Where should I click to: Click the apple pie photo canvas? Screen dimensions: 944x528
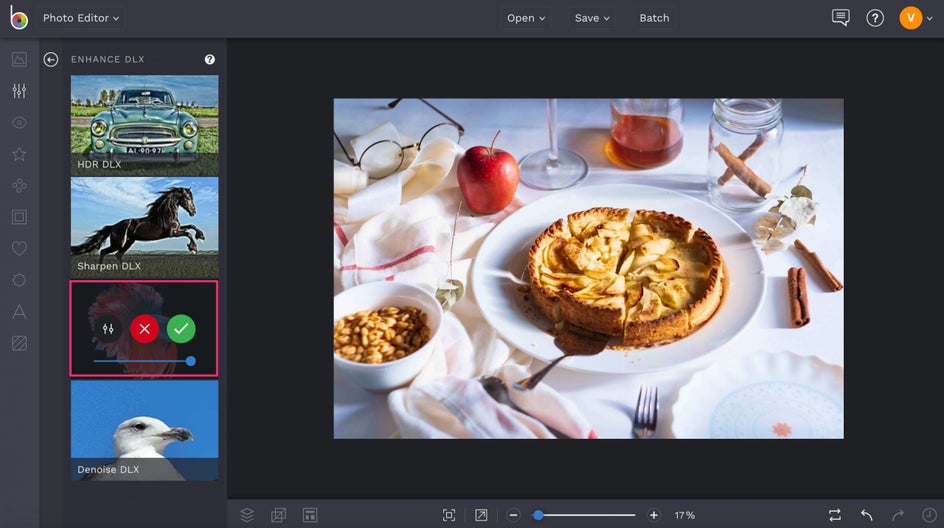pos(589,269)
